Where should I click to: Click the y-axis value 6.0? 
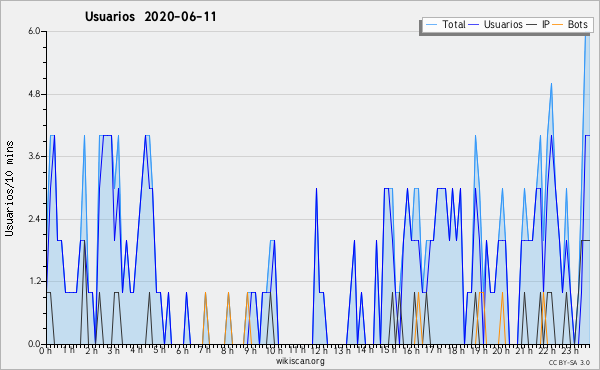(34, 31)
